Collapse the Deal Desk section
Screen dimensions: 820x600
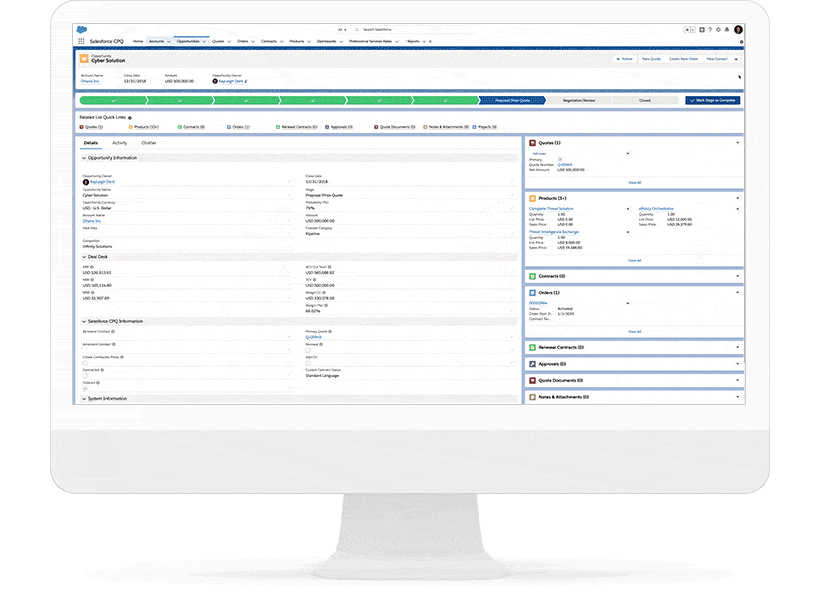(x=84, y=257)
